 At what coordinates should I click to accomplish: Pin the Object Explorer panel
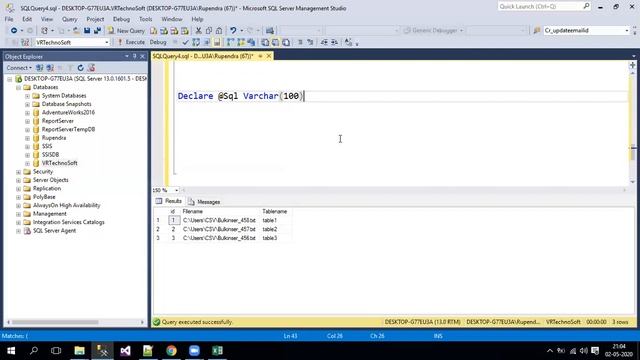(x=135, y=56)
